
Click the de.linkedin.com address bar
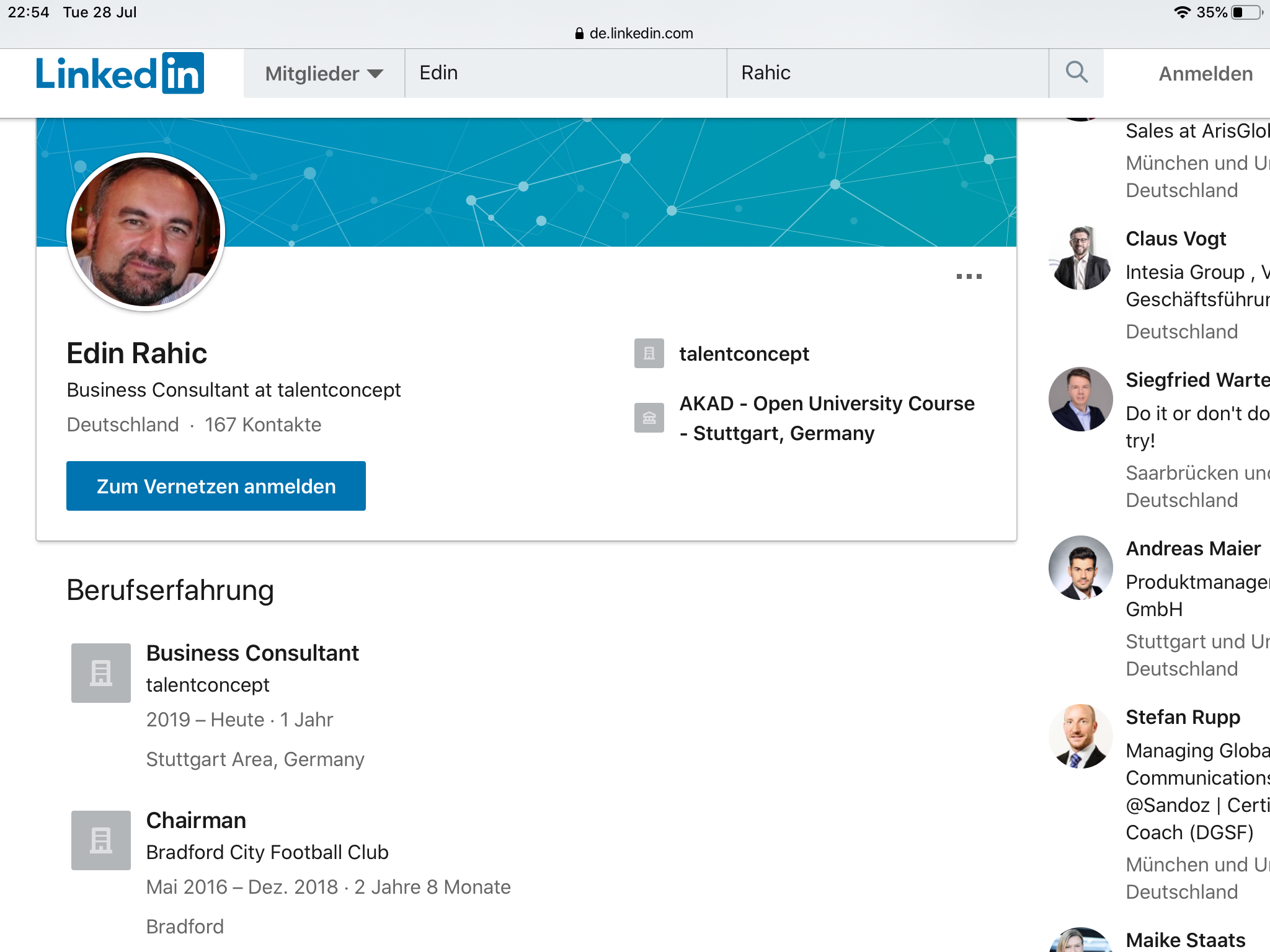(634, 33)
